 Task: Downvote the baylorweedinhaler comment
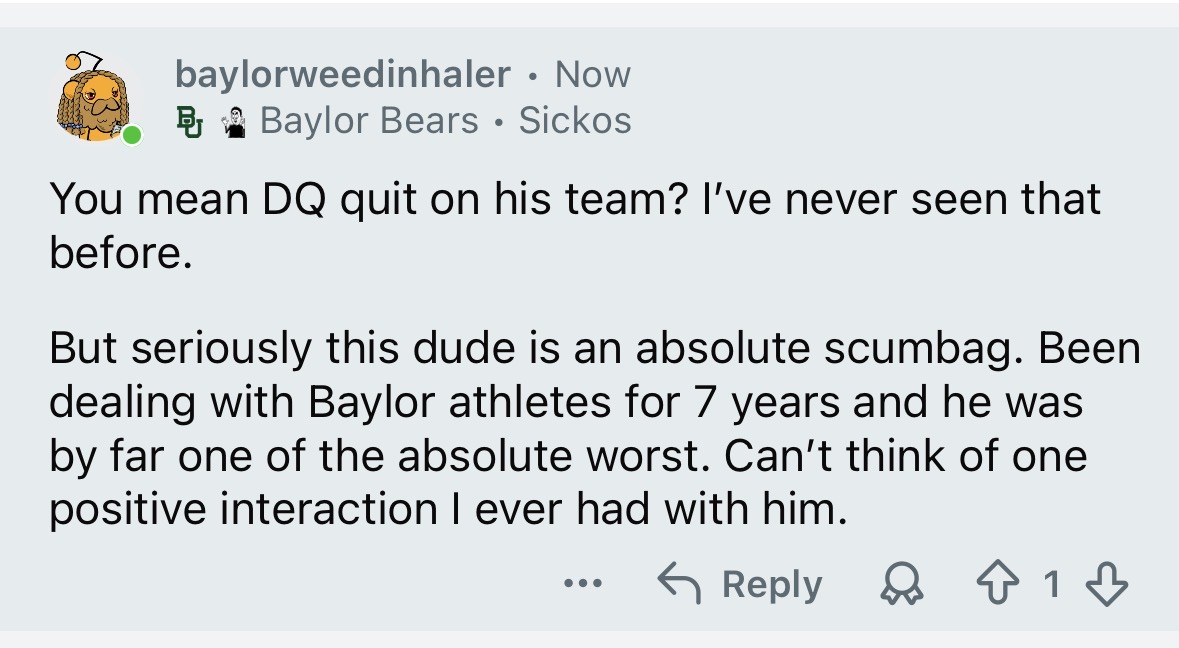[x=1107, y=585]
